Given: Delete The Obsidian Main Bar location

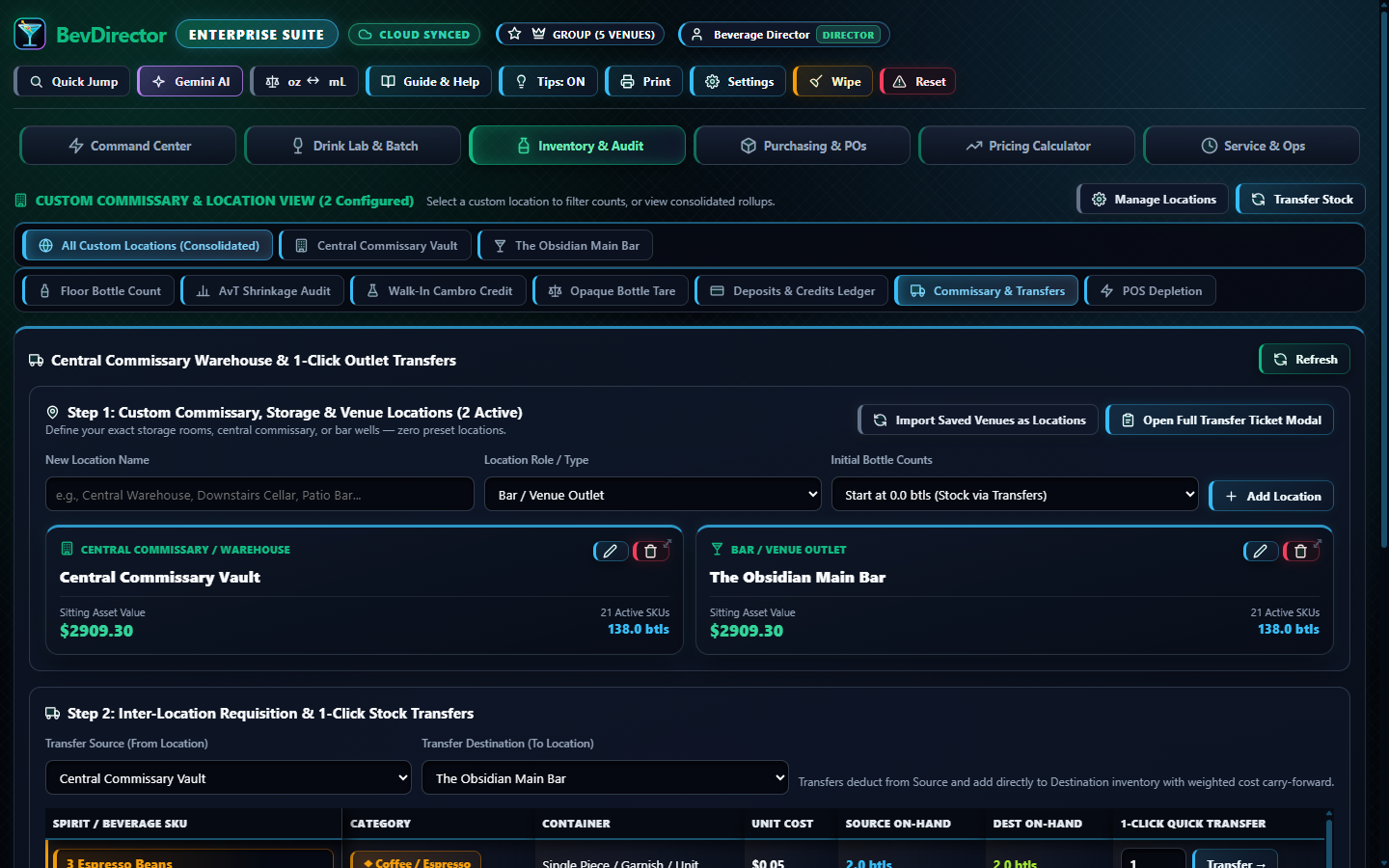Looking at the screenshot, I should [x=1301, y=551].
